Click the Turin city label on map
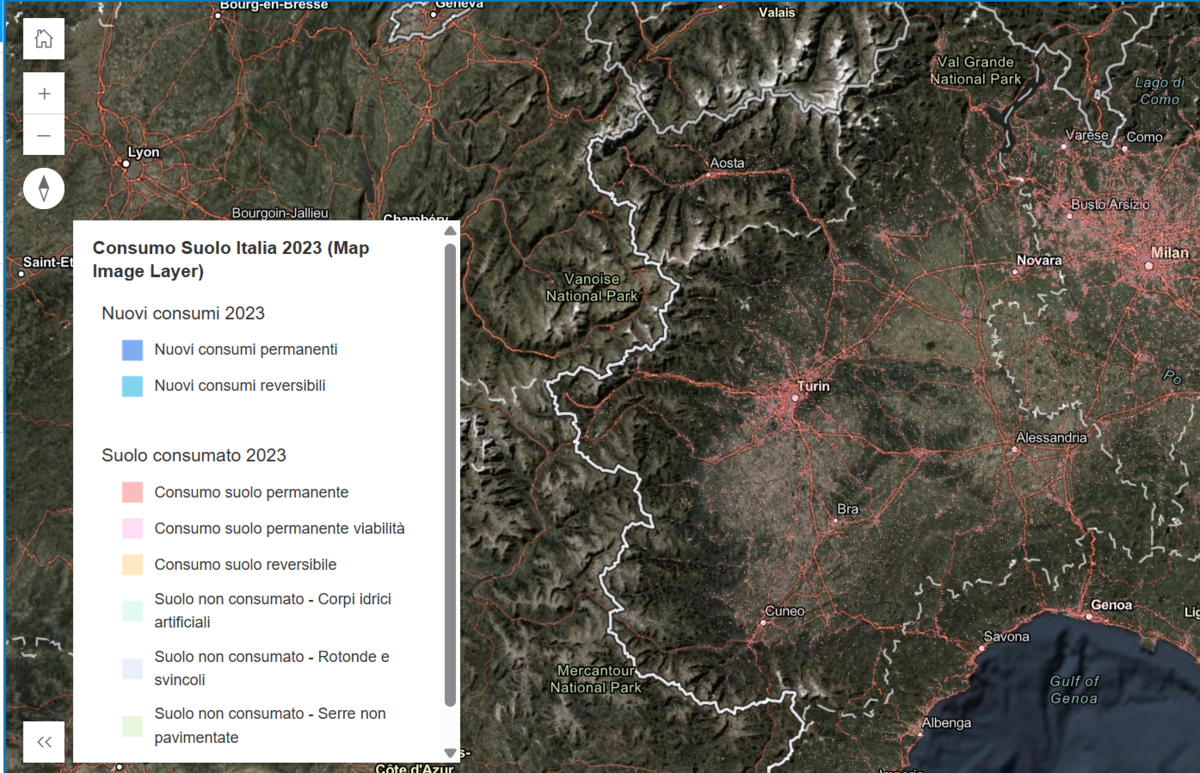Screen dimensions: 1200x773 (813, 386)
